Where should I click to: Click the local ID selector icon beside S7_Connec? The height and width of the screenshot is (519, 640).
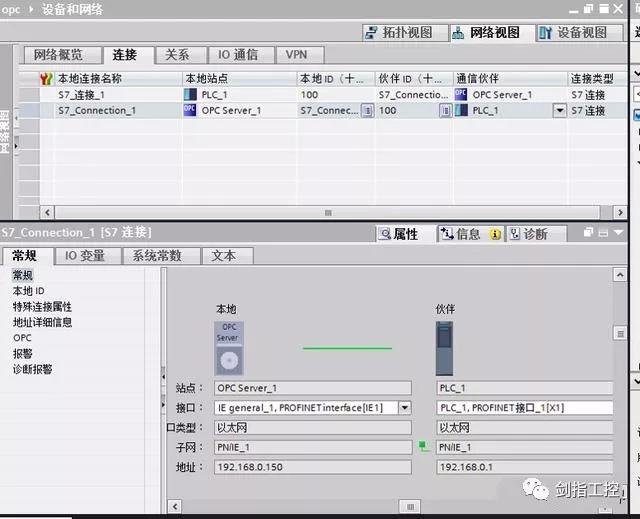click(366, 110)
